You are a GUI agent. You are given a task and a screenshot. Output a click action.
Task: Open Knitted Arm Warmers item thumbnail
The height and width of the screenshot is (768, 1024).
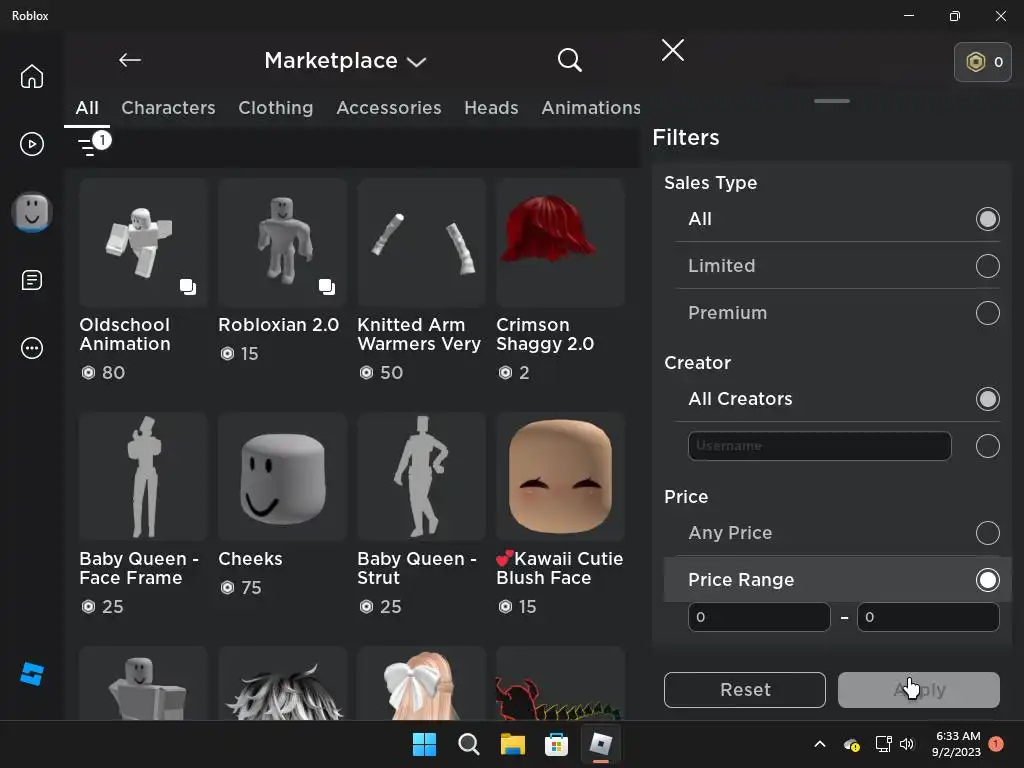click(x=421, y=242)
